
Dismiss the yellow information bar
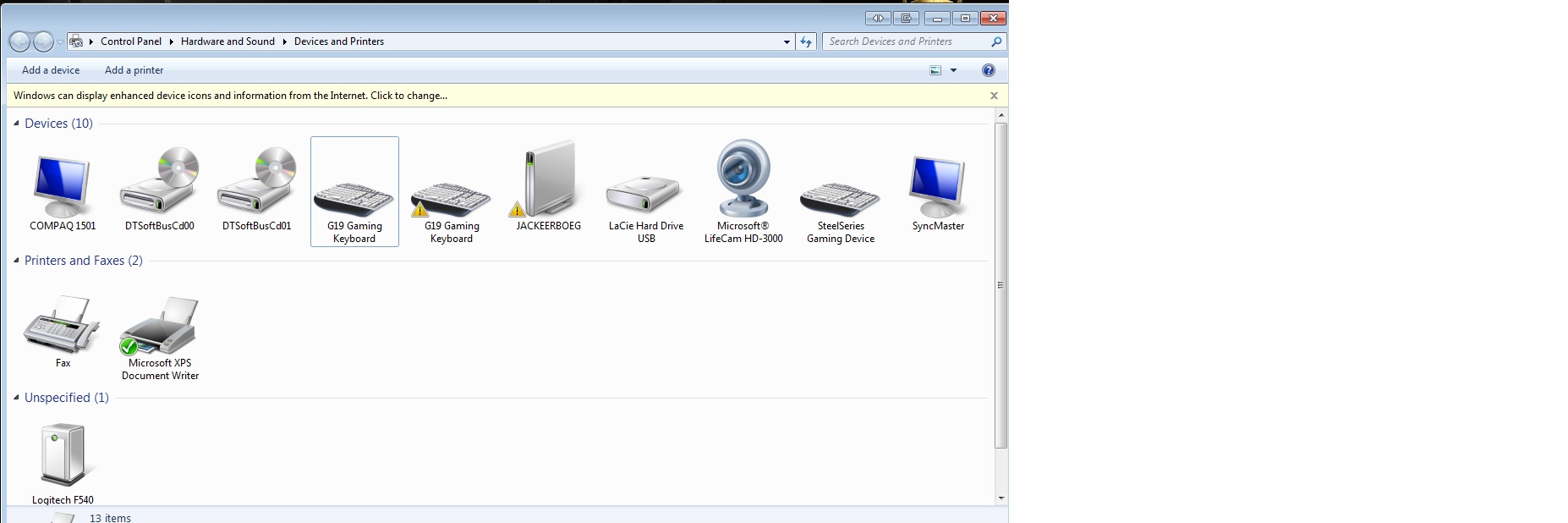pos(994,96)
